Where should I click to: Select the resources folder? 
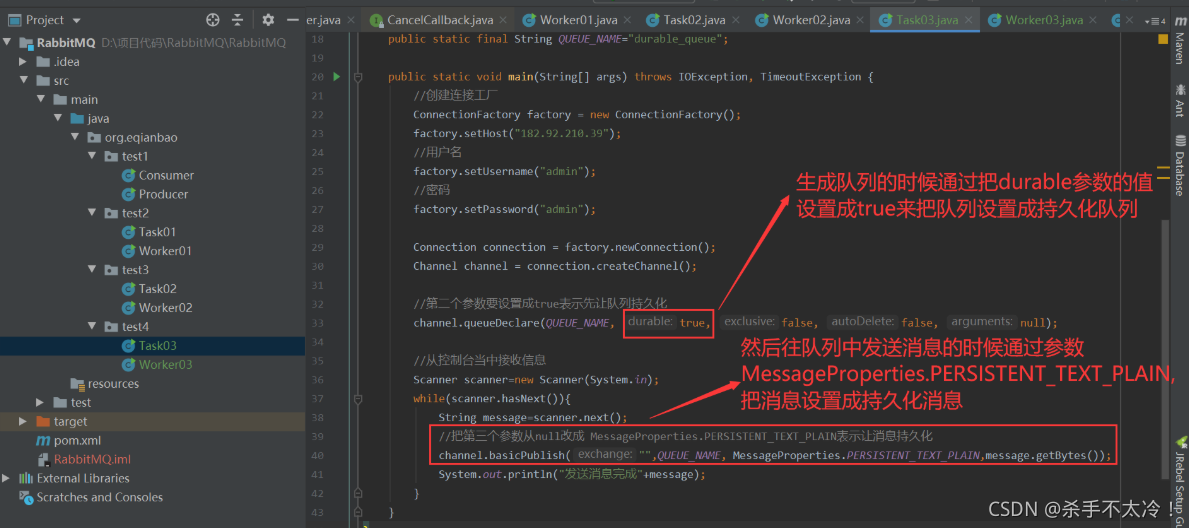[x=113, y=384]
